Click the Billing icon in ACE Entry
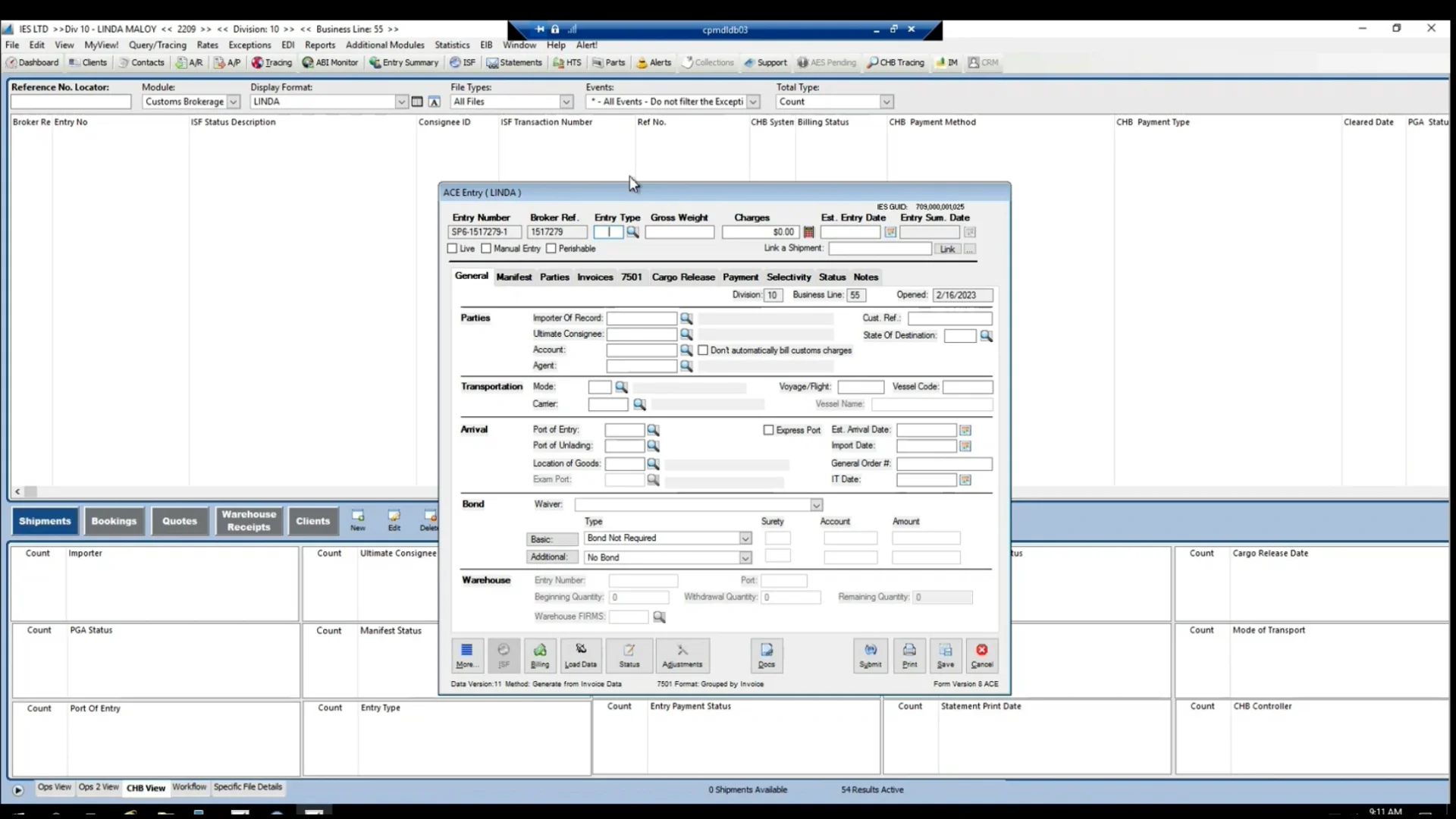The height and width of the screenshot is (819, 1456). (540, 655)
